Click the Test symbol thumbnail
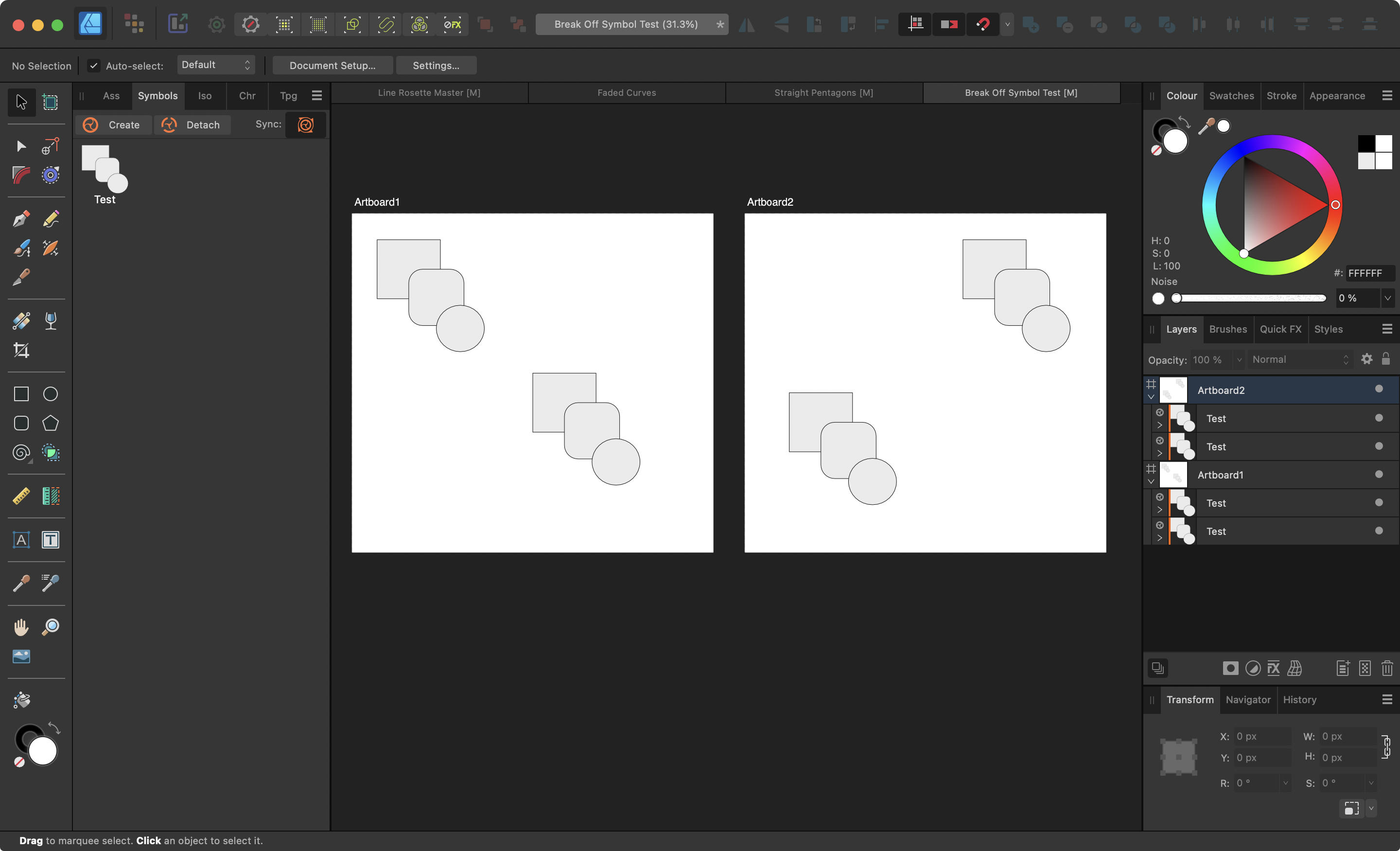Screen dimensions: 1400x851 105,169
